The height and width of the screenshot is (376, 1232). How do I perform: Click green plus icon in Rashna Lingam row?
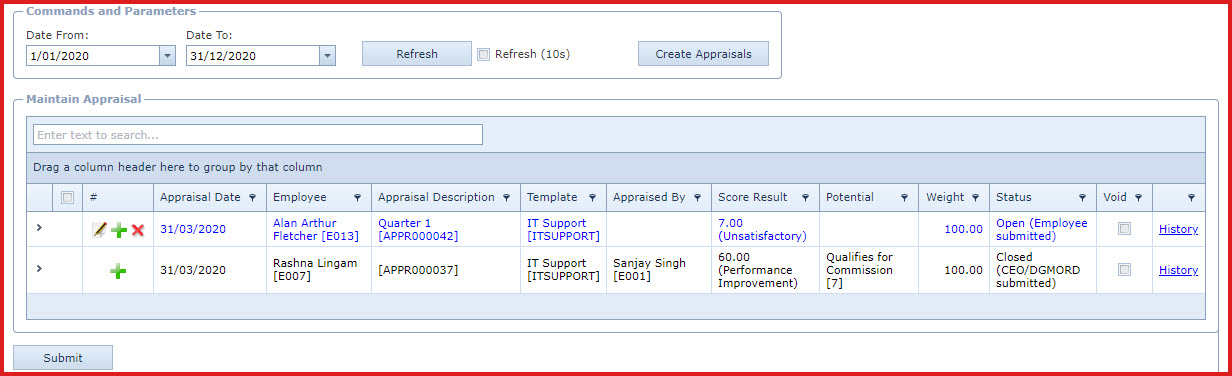click(118, 270)
